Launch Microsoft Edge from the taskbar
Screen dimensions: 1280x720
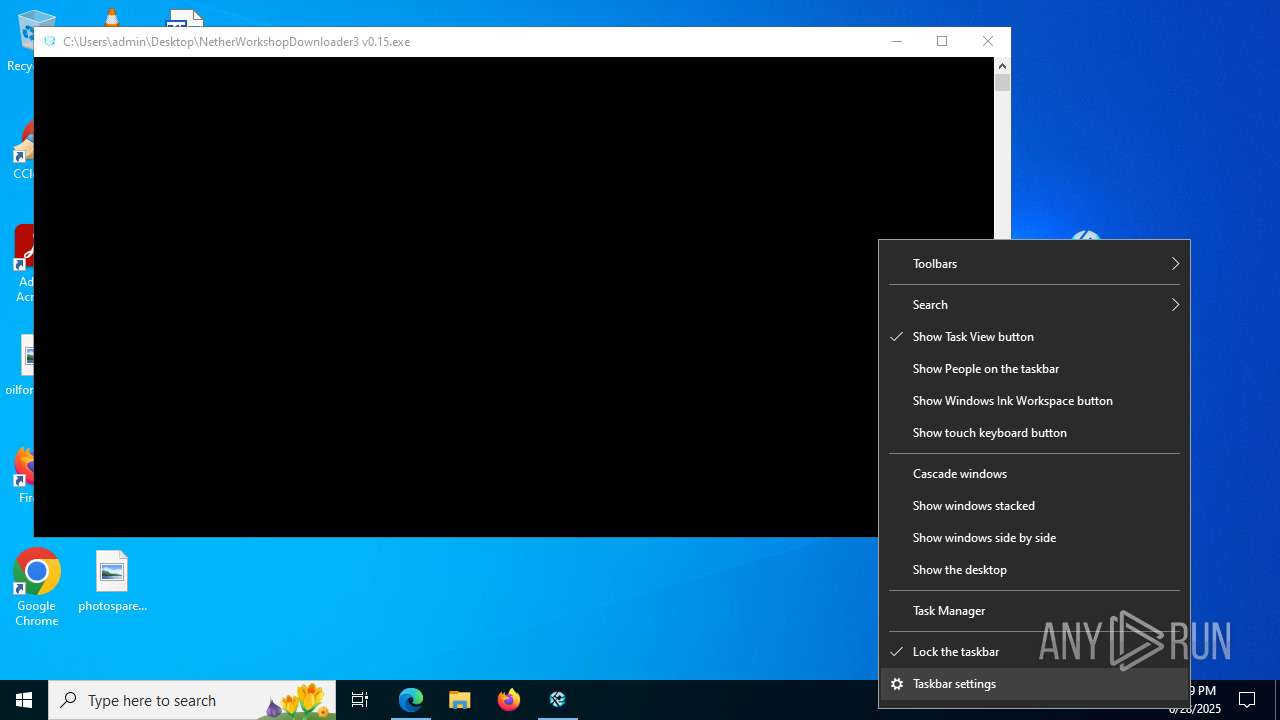(x=411, y=700)
